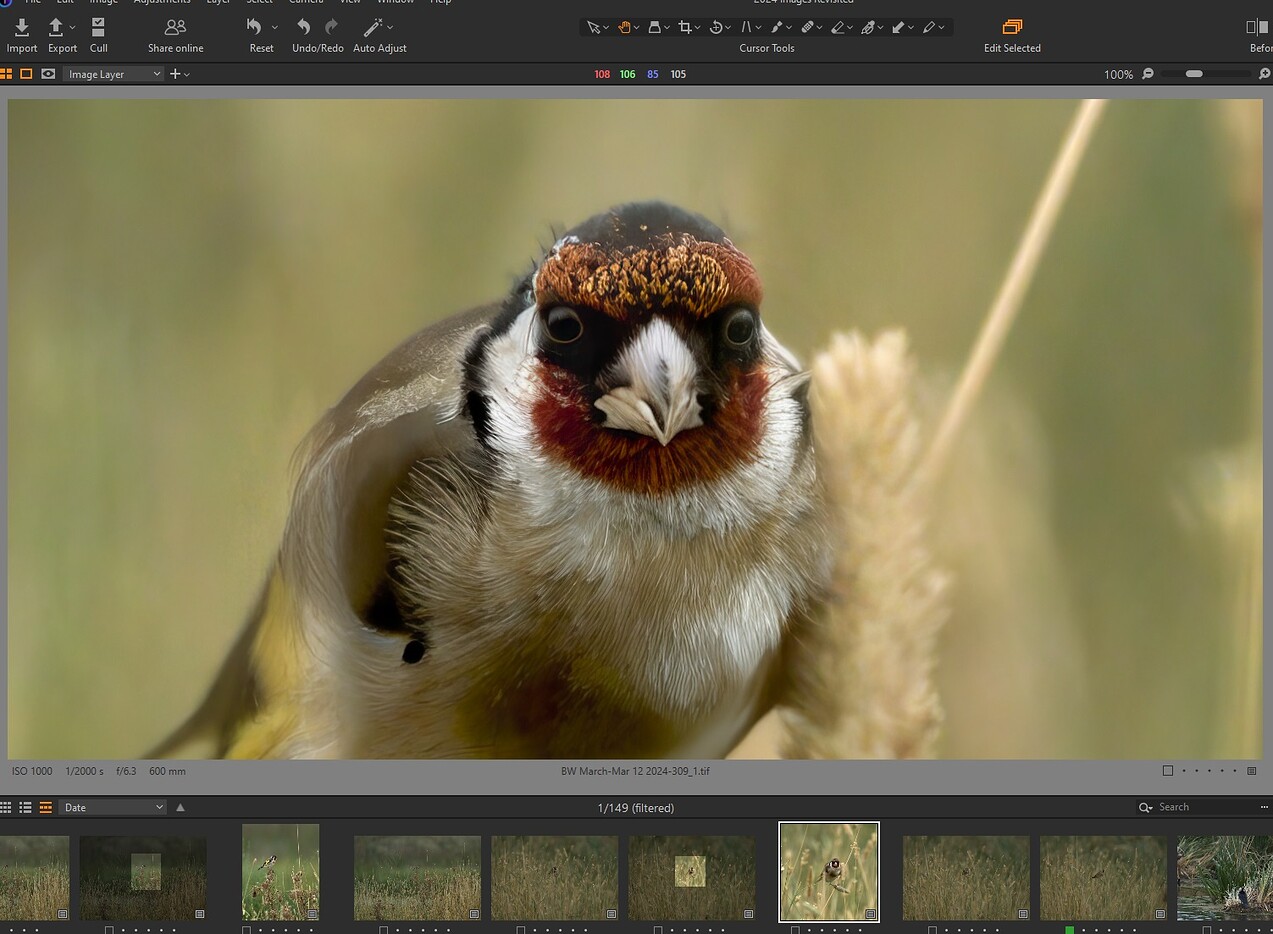Toggle ascending sort order in the browser

pyautogui.click(x=180, y=807)
